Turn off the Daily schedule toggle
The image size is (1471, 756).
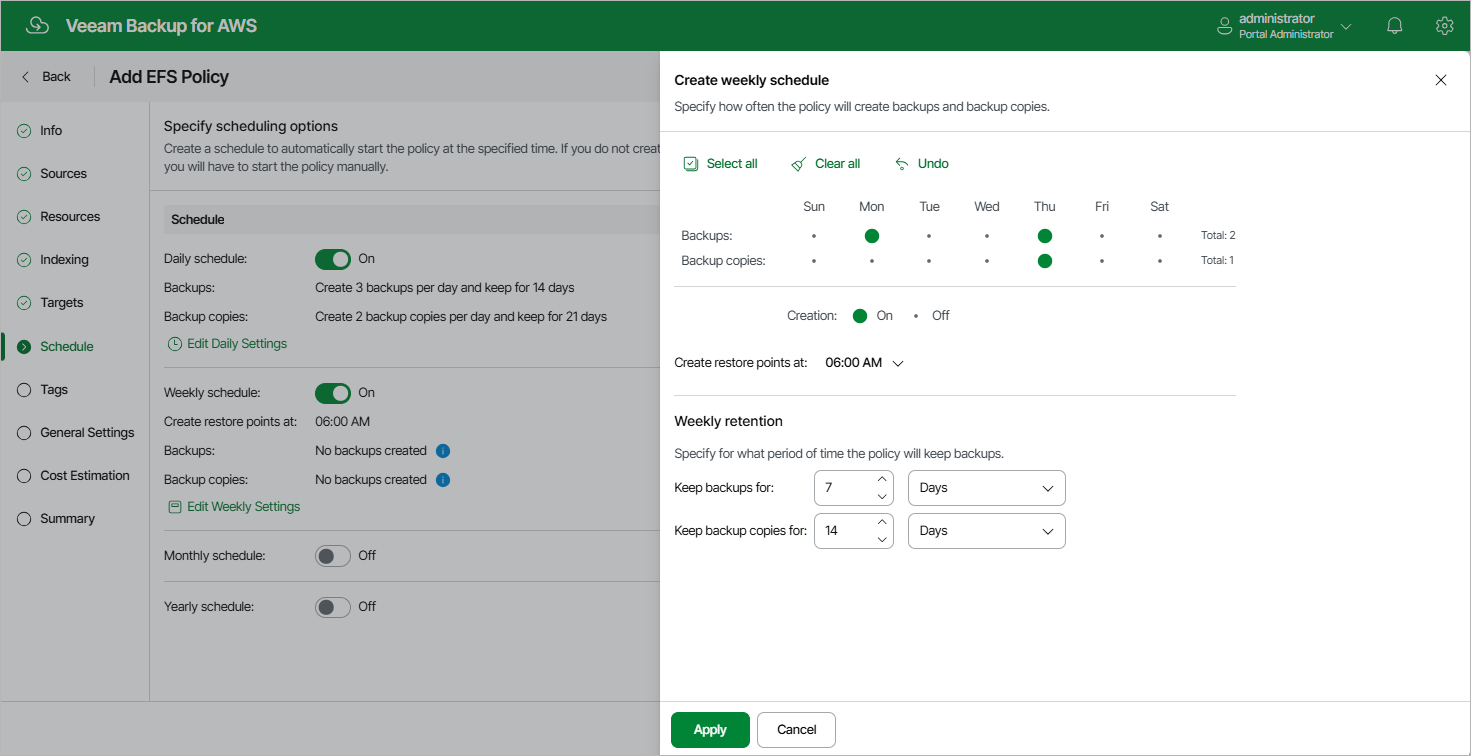[333, 259]
